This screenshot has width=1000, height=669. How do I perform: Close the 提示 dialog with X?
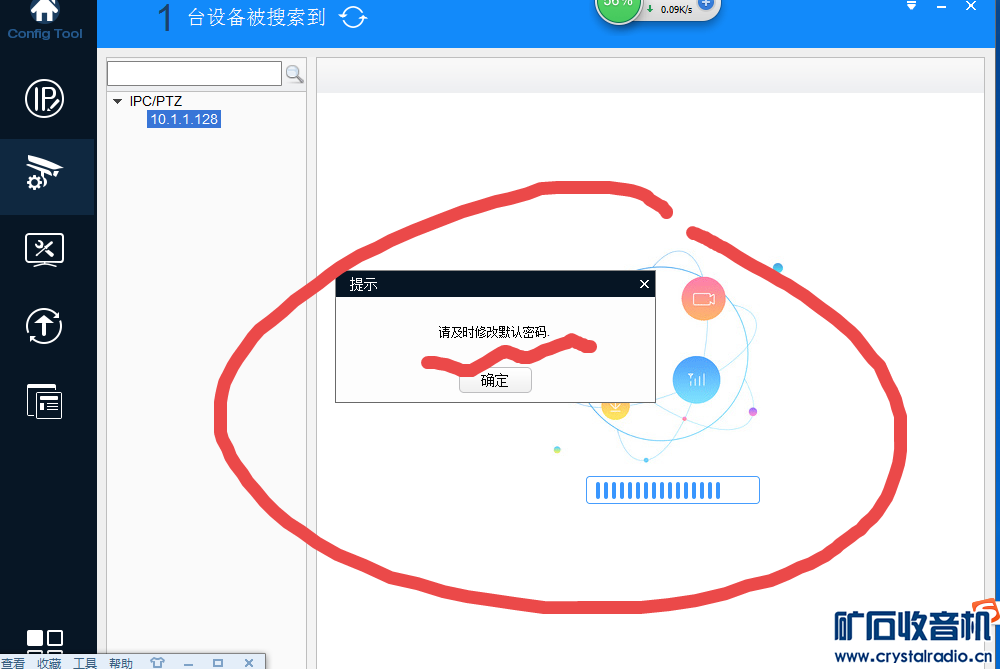point(644,284)
